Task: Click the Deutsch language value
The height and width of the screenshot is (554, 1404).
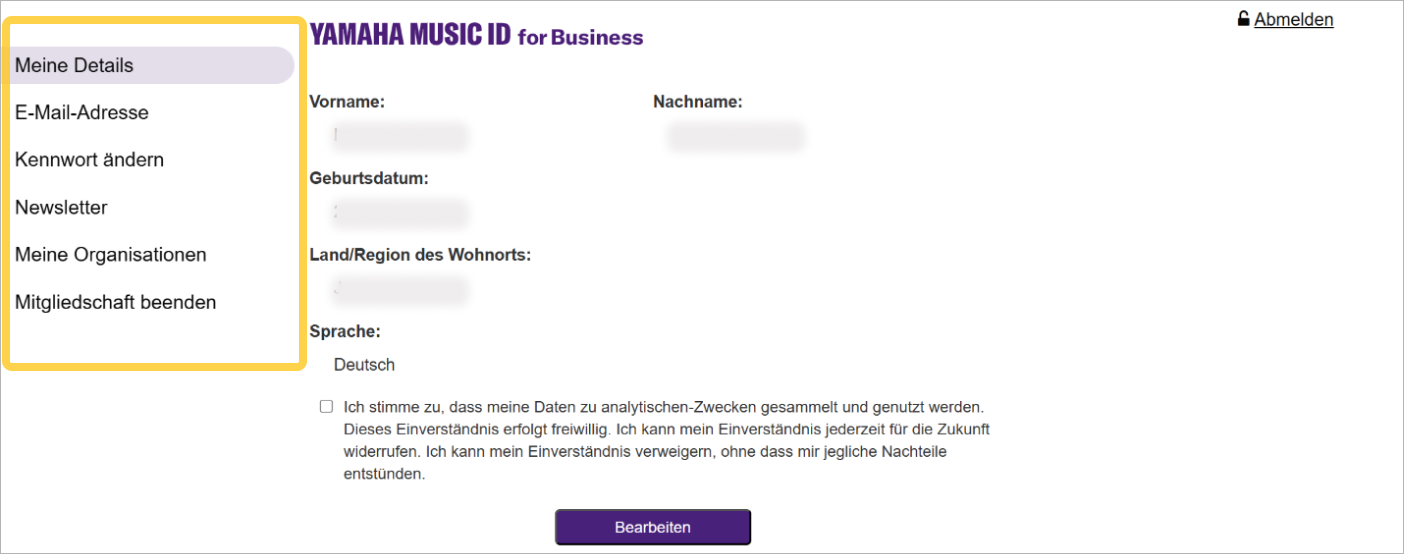Action: [364, 365]
